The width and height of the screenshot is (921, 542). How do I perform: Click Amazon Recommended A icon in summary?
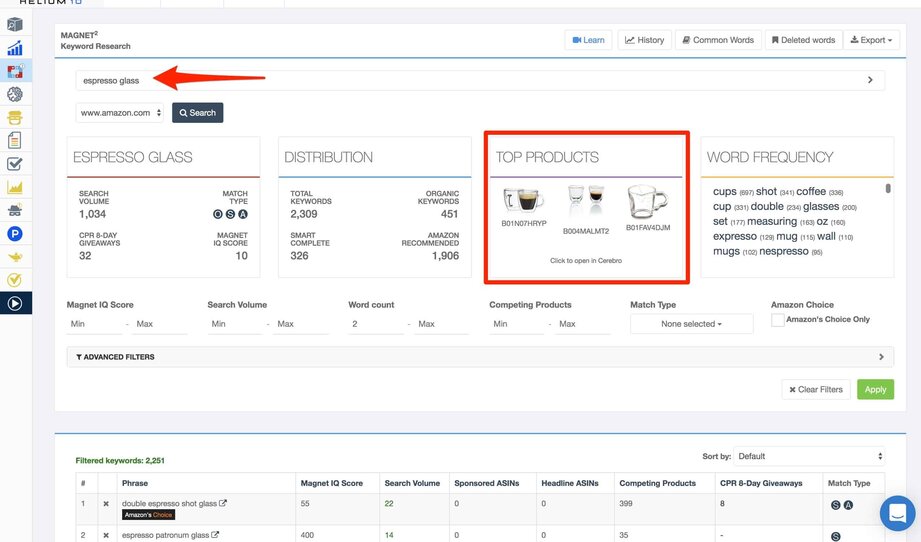click(243, 214)
